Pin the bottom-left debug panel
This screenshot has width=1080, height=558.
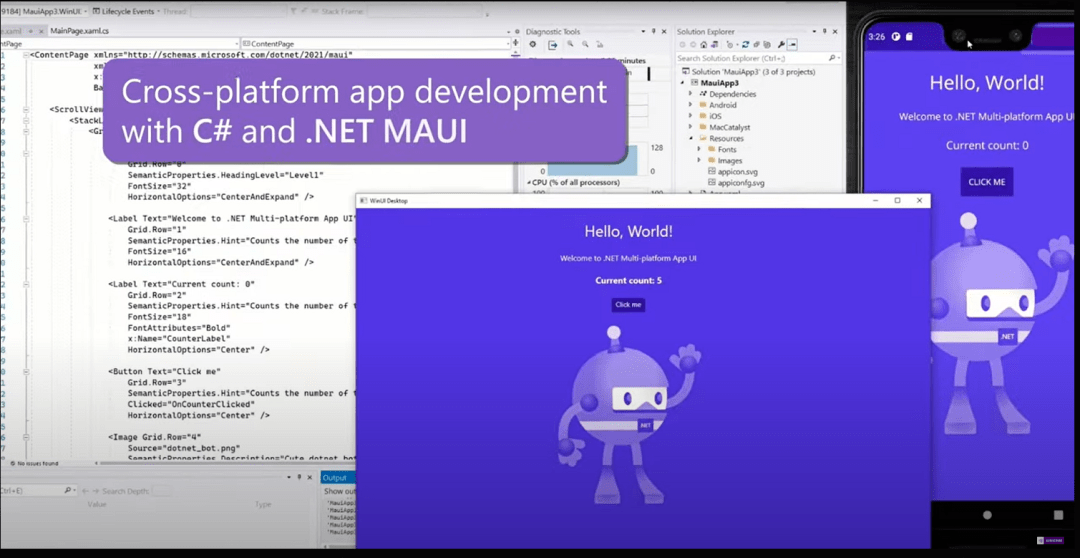299,477
